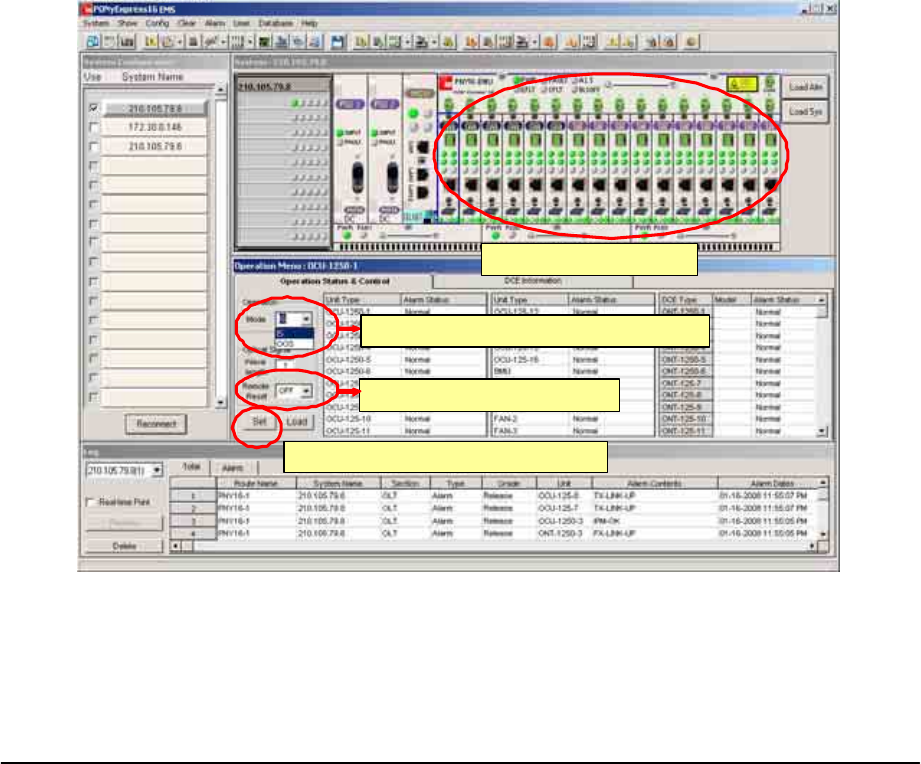The image size is (921, 764).
Task: Select the OCU-125-10 unit row
Action: coord(405,419)
